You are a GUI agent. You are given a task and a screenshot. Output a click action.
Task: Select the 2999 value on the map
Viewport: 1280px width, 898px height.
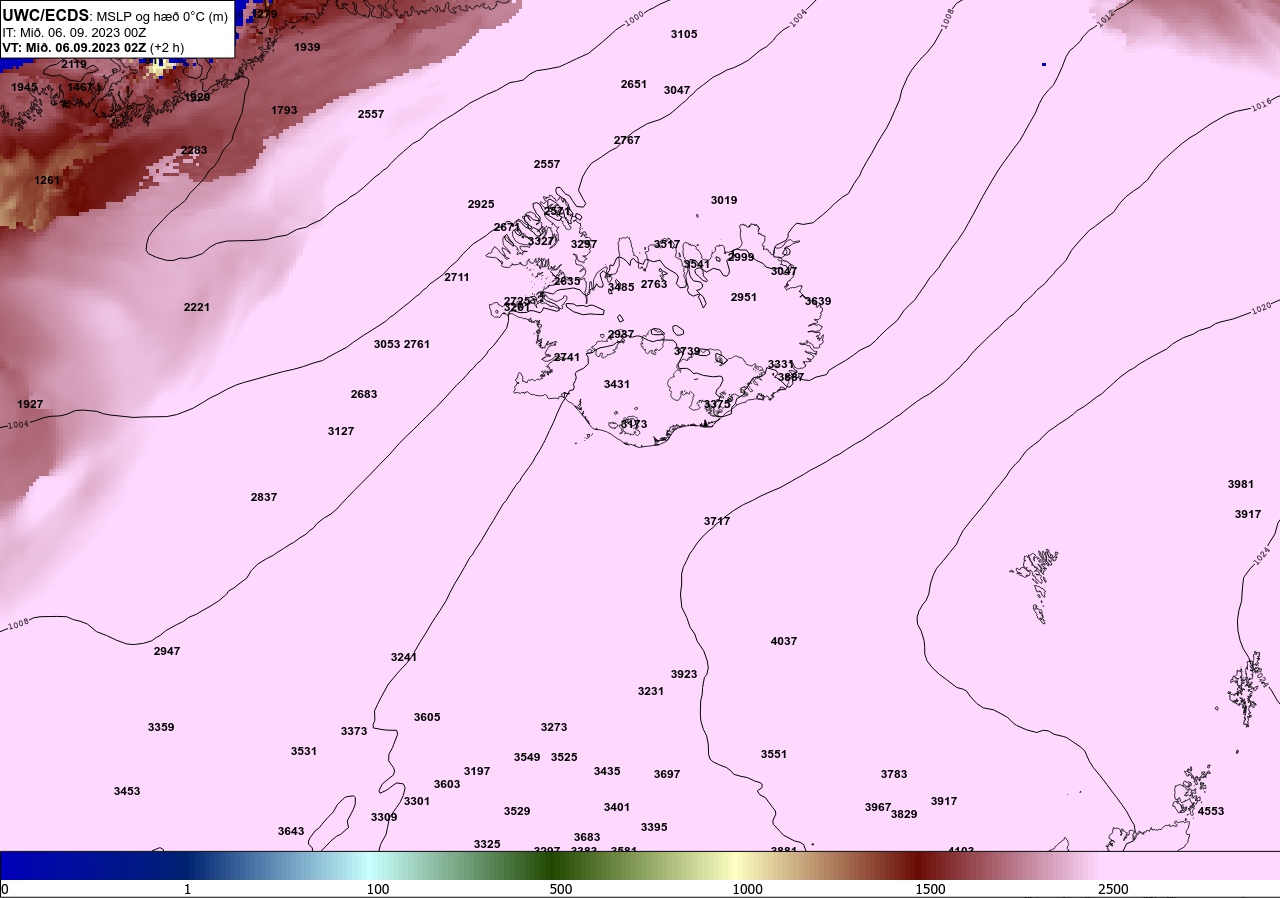point(741,257)
